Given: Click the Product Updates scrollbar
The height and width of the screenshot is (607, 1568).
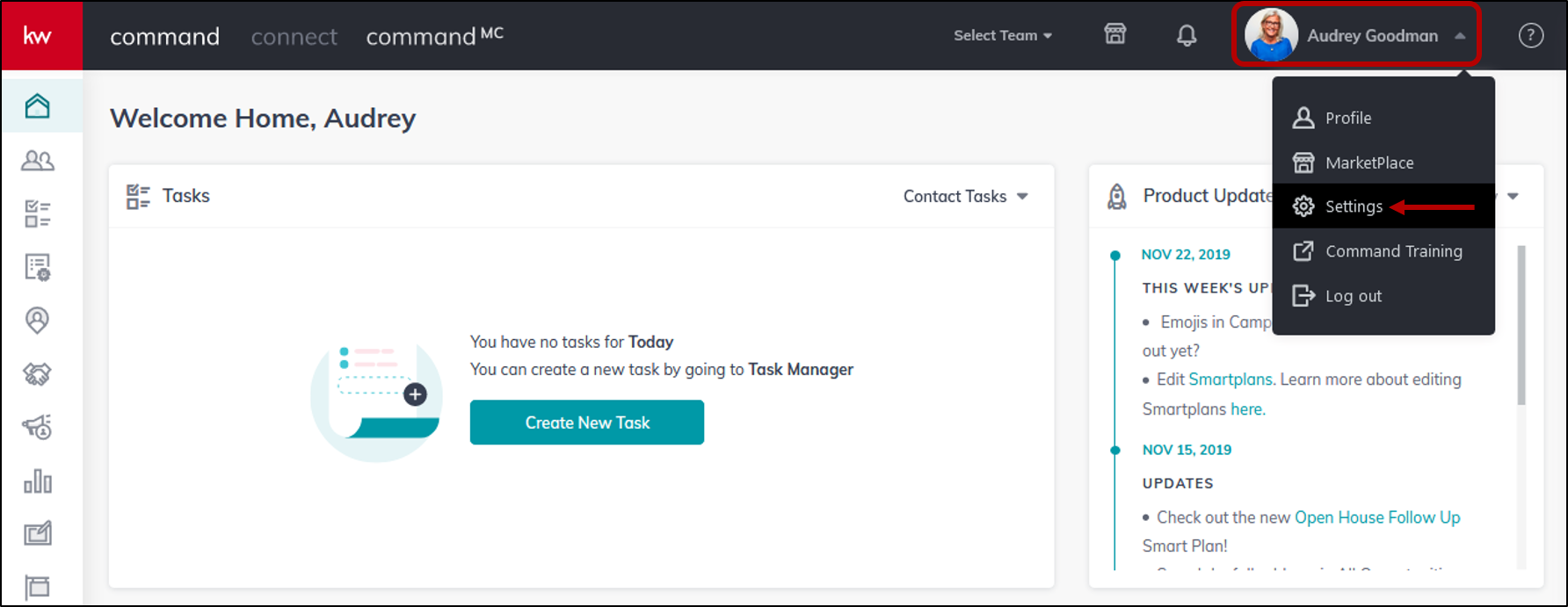Looking at the screenshot, I should tap(1521, 325).
